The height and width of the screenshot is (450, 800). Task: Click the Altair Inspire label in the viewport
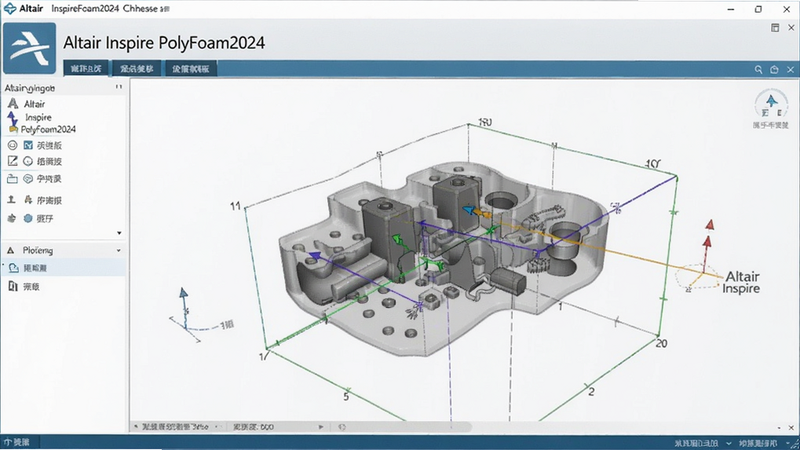(x=741, y=282)
